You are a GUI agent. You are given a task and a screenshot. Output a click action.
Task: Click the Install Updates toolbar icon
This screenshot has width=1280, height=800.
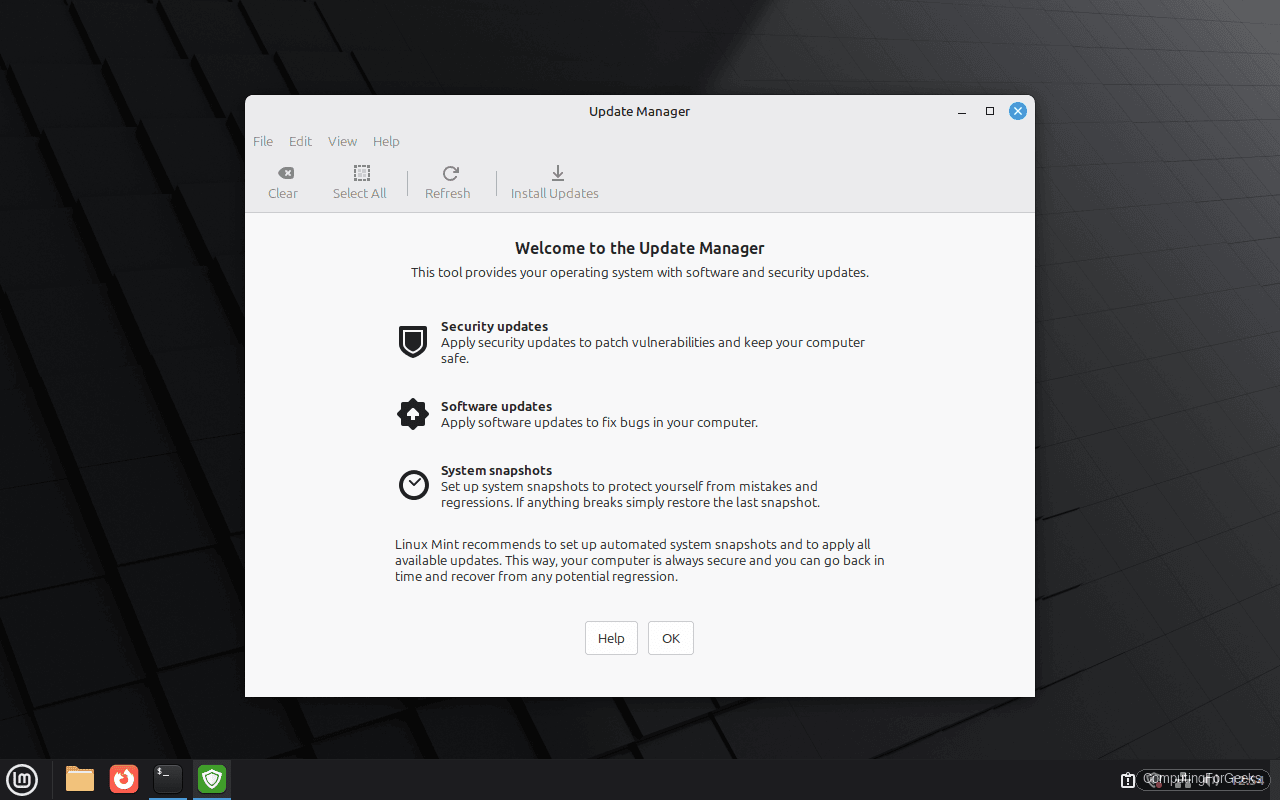[555, 174]
